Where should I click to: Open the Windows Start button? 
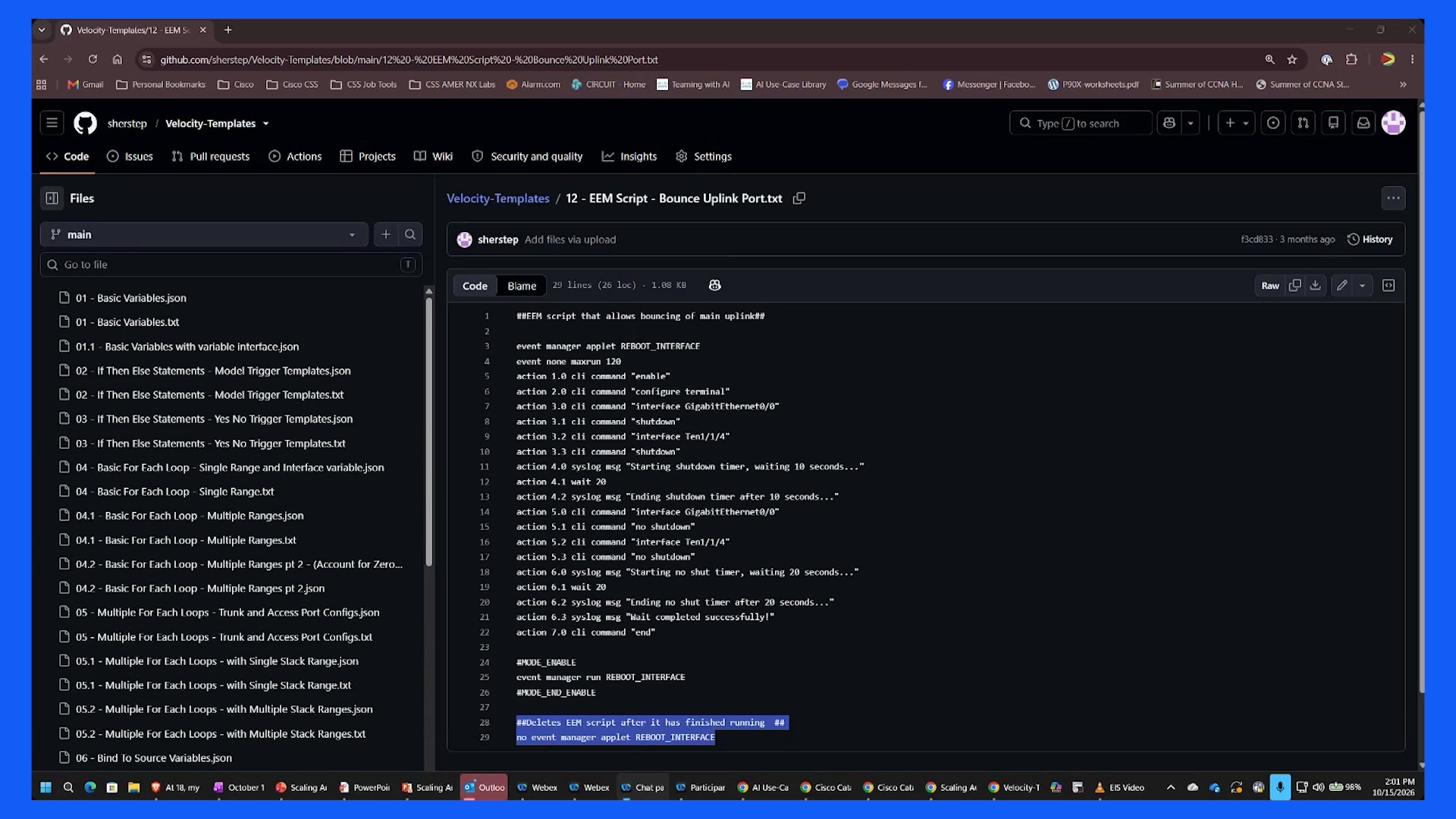45,787
